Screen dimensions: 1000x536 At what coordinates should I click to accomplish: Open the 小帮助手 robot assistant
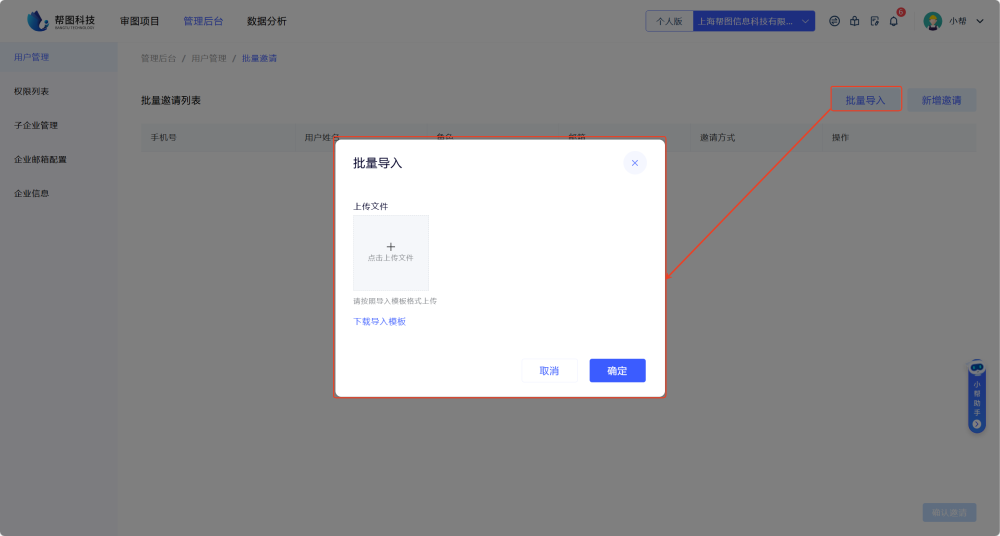coord(977,396)
